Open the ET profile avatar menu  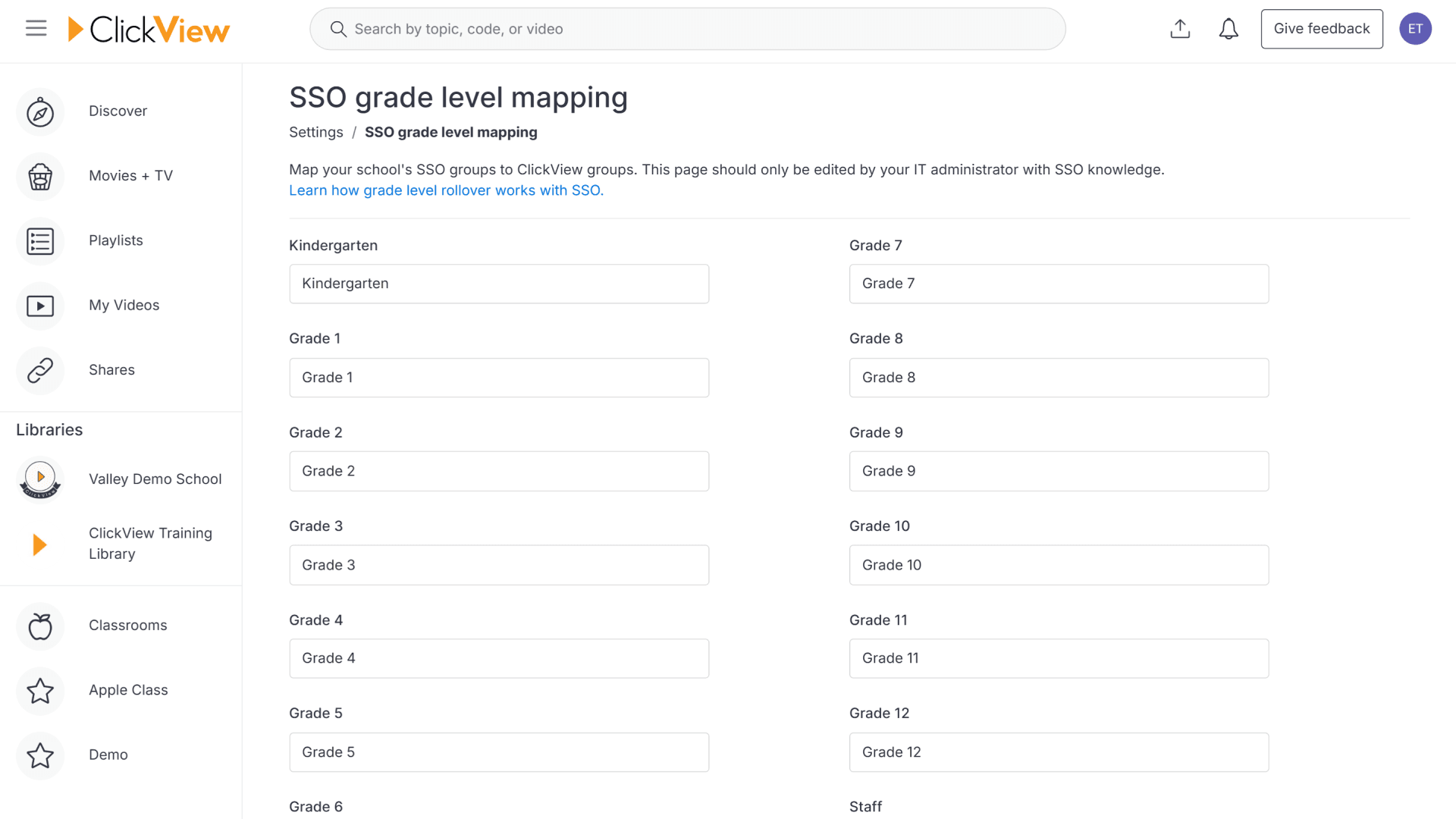pyautogui.click(x=1416, y=28)
